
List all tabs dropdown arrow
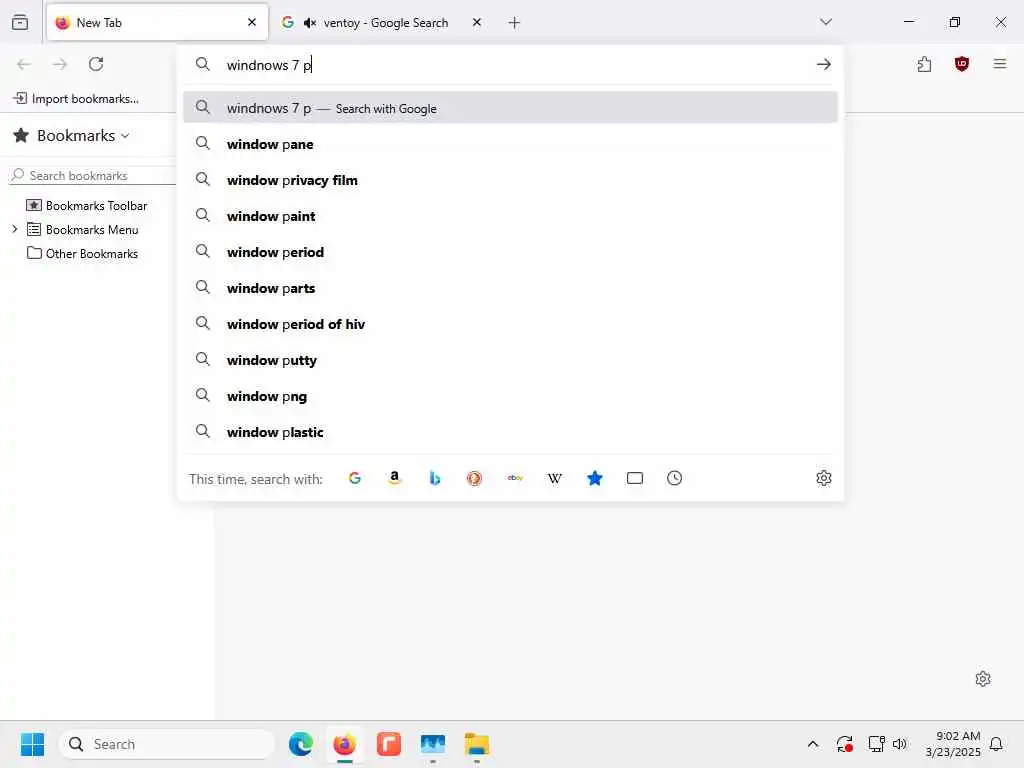pos(825,22)
